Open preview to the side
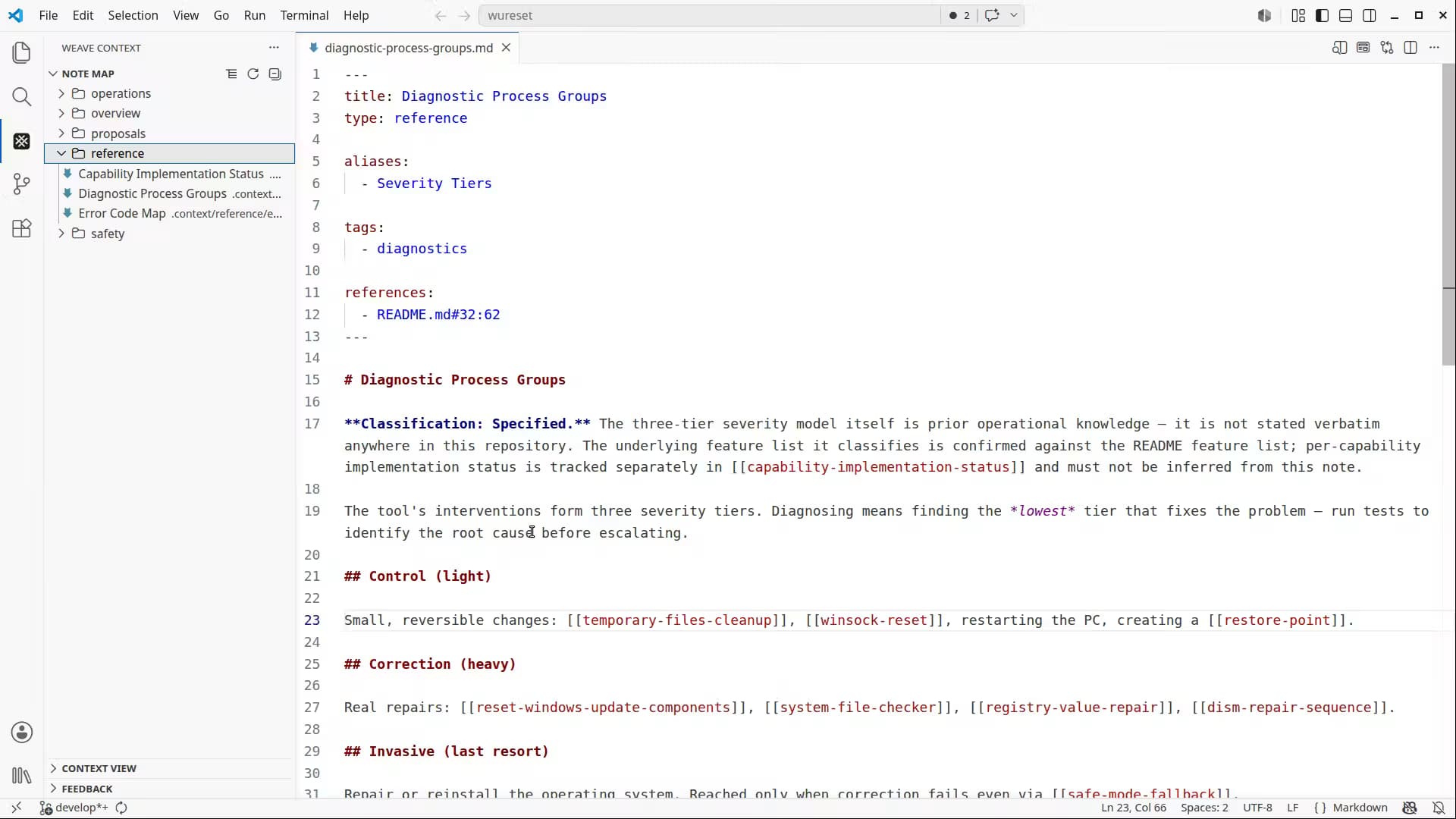 pyautogui.click(x=1340, y=48)
